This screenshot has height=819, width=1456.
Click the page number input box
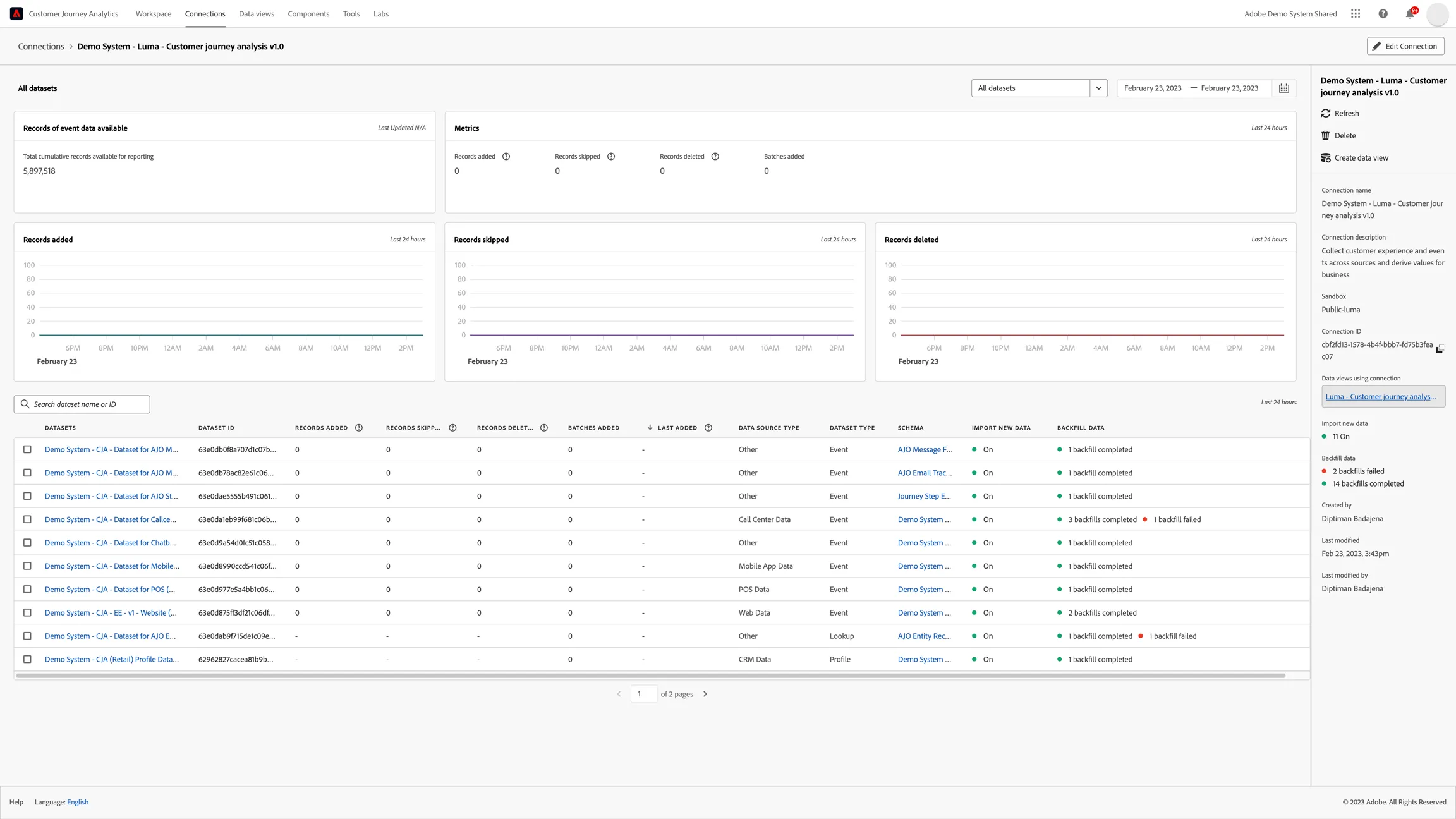(x=643, y=694)
